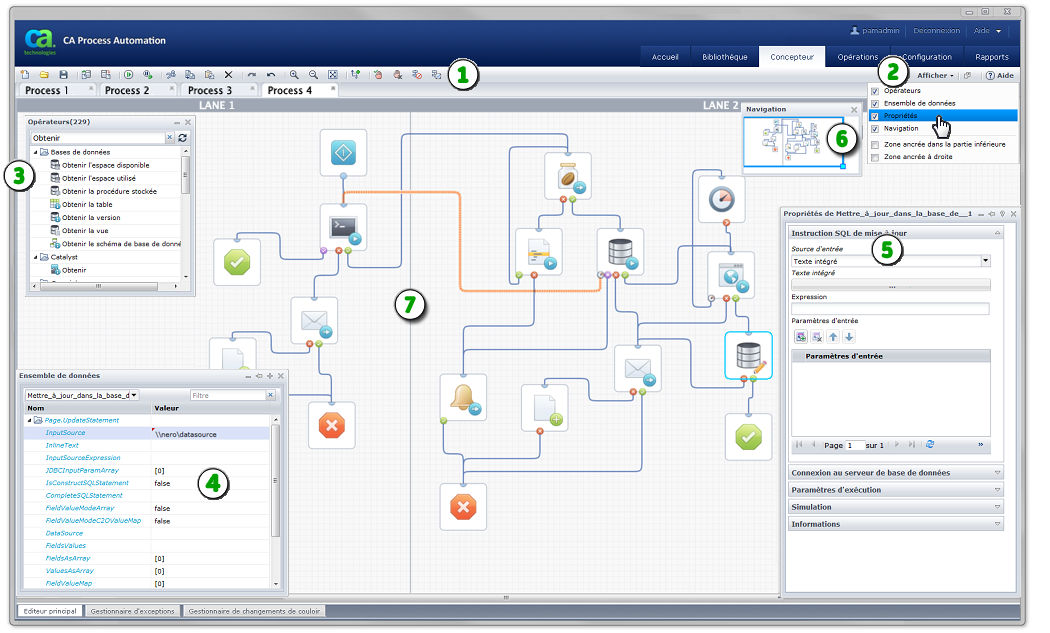This screenshot has height=633, width=1050.
Task: Select the gauge timer operator node
Action: pyautogui.click(x=722, y=200)
